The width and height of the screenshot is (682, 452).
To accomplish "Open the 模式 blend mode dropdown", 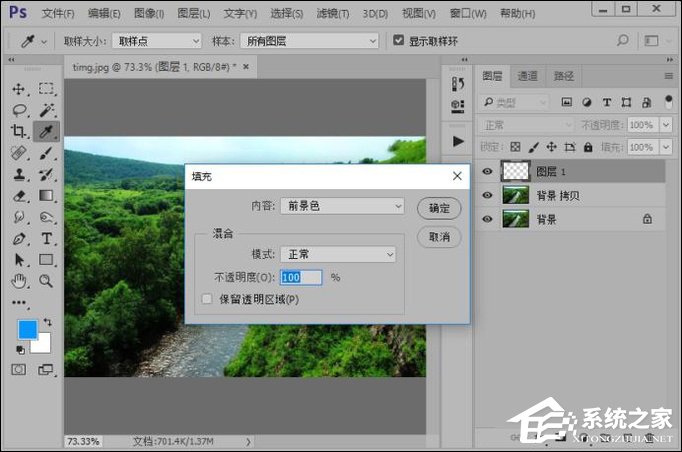I will coord(337,255).
